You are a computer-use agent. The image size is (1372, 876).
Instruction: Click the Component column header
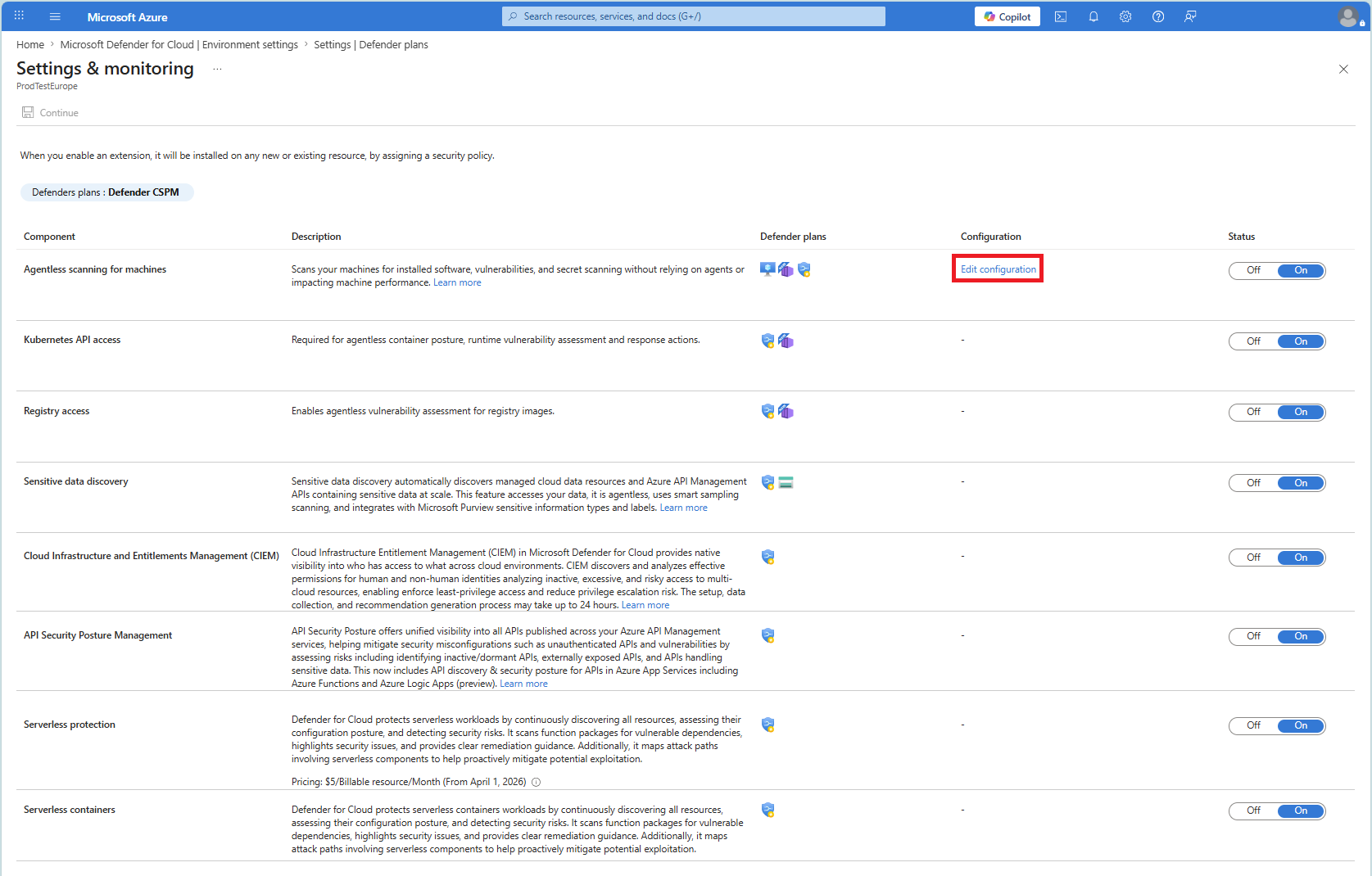point(49,237)
